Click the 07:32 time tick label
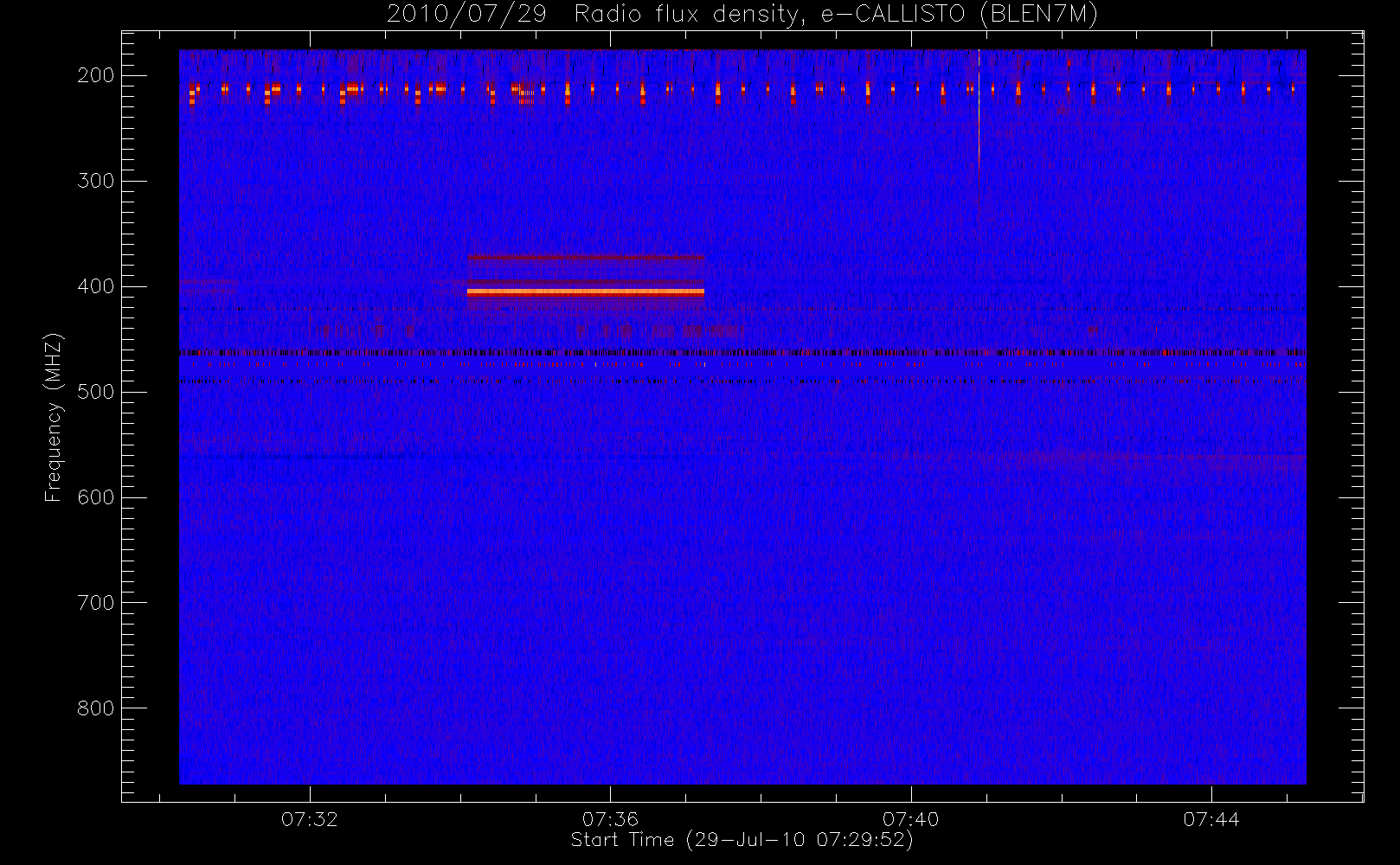 (x=309, y=819)
